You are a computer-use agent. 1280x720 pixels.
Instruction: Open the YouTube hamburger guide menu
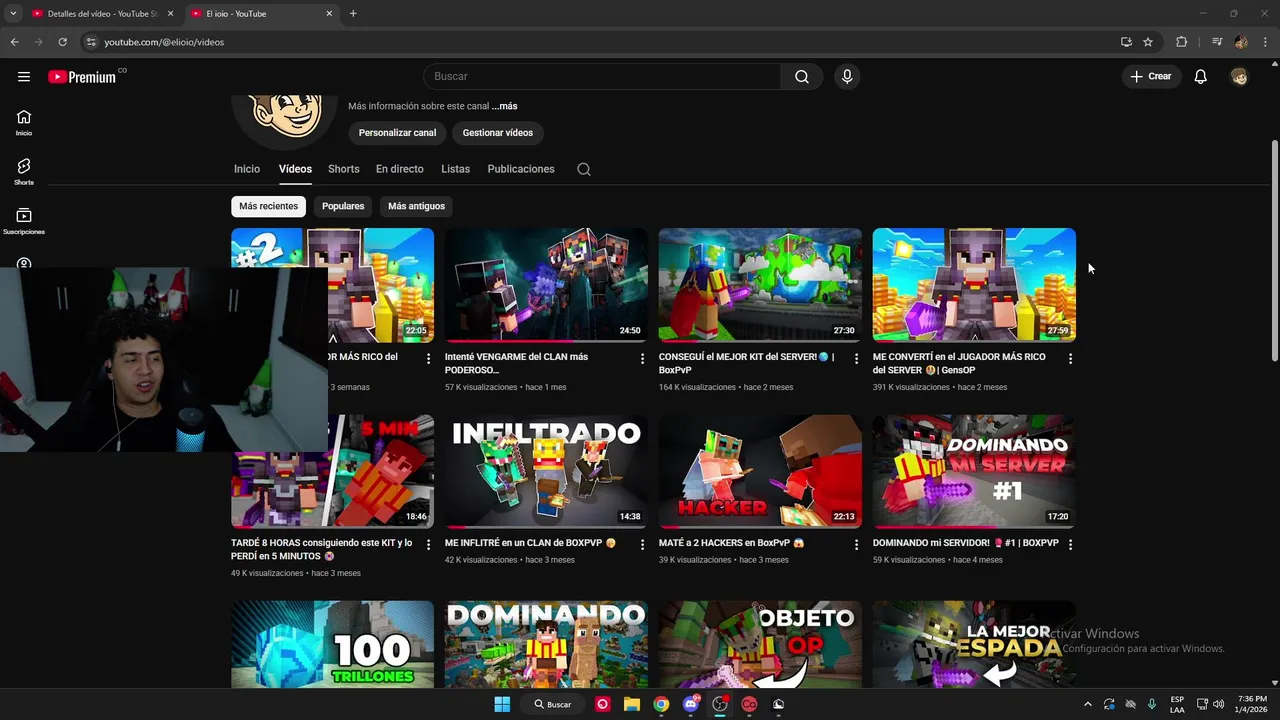pyautogui.click(x=24, y=76)
